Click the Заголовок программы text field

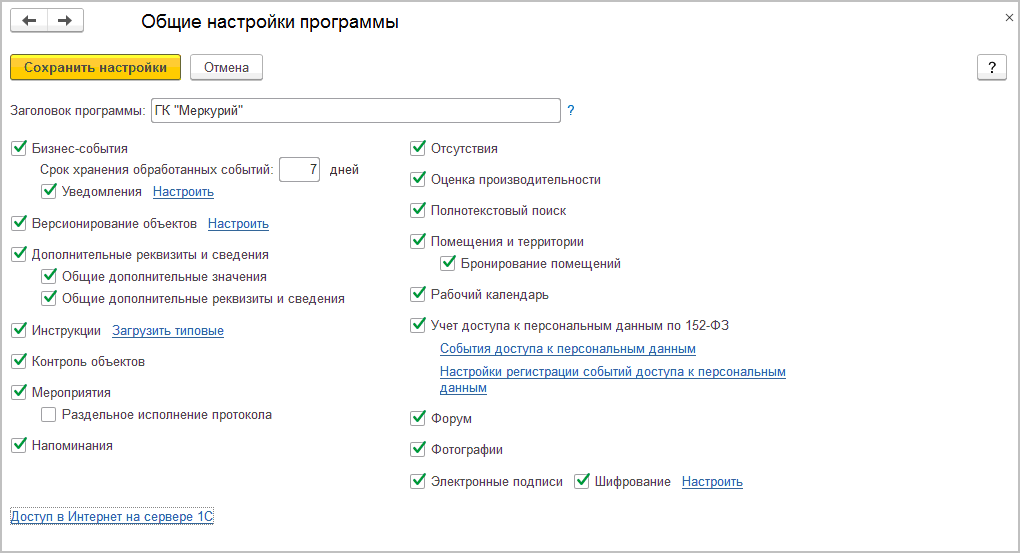click(x=355, y=111)
